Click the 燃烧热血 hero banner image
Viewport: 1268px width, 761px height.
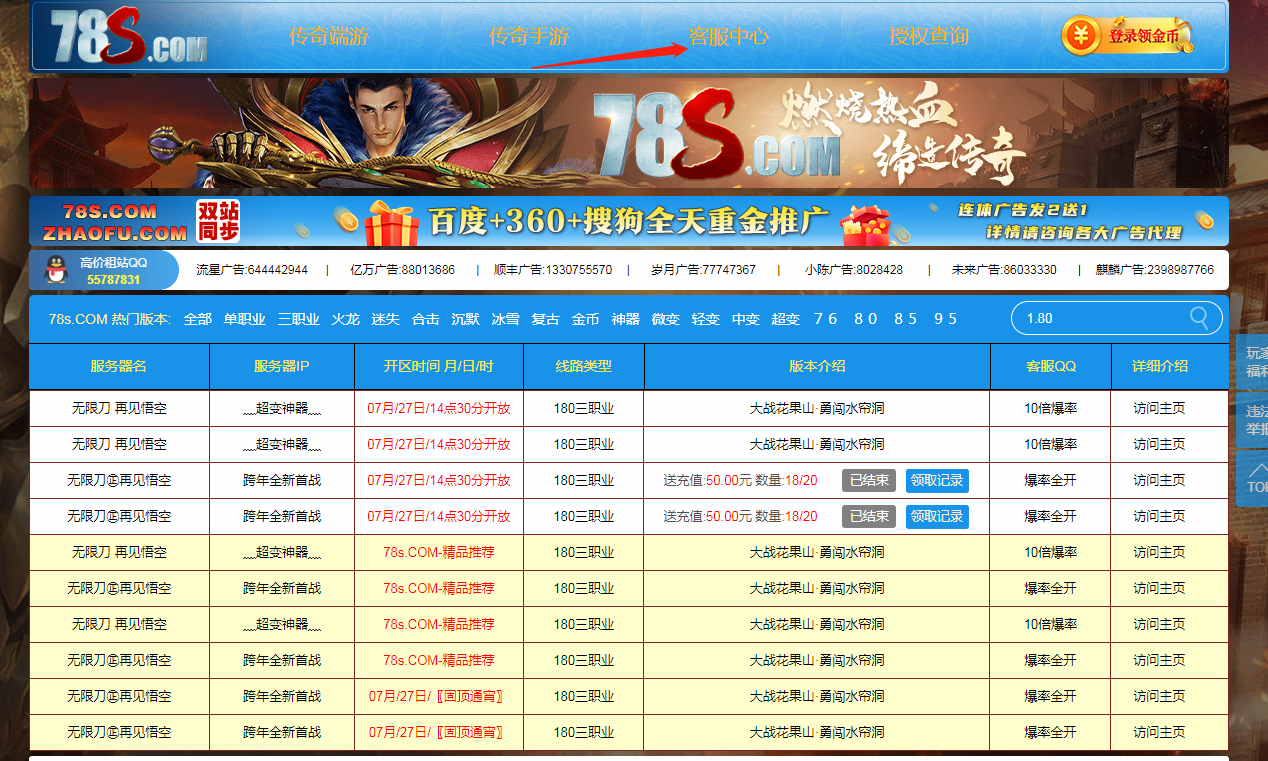pyautogui.click(x=628, y=133)
